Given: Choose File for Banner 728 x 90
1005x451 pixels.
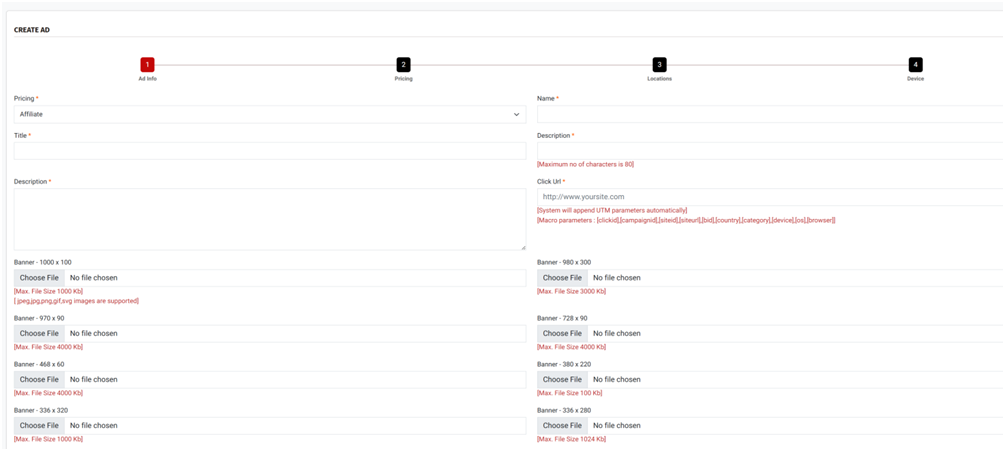Looking at the screenshot, I should click(x=562, y=333).
